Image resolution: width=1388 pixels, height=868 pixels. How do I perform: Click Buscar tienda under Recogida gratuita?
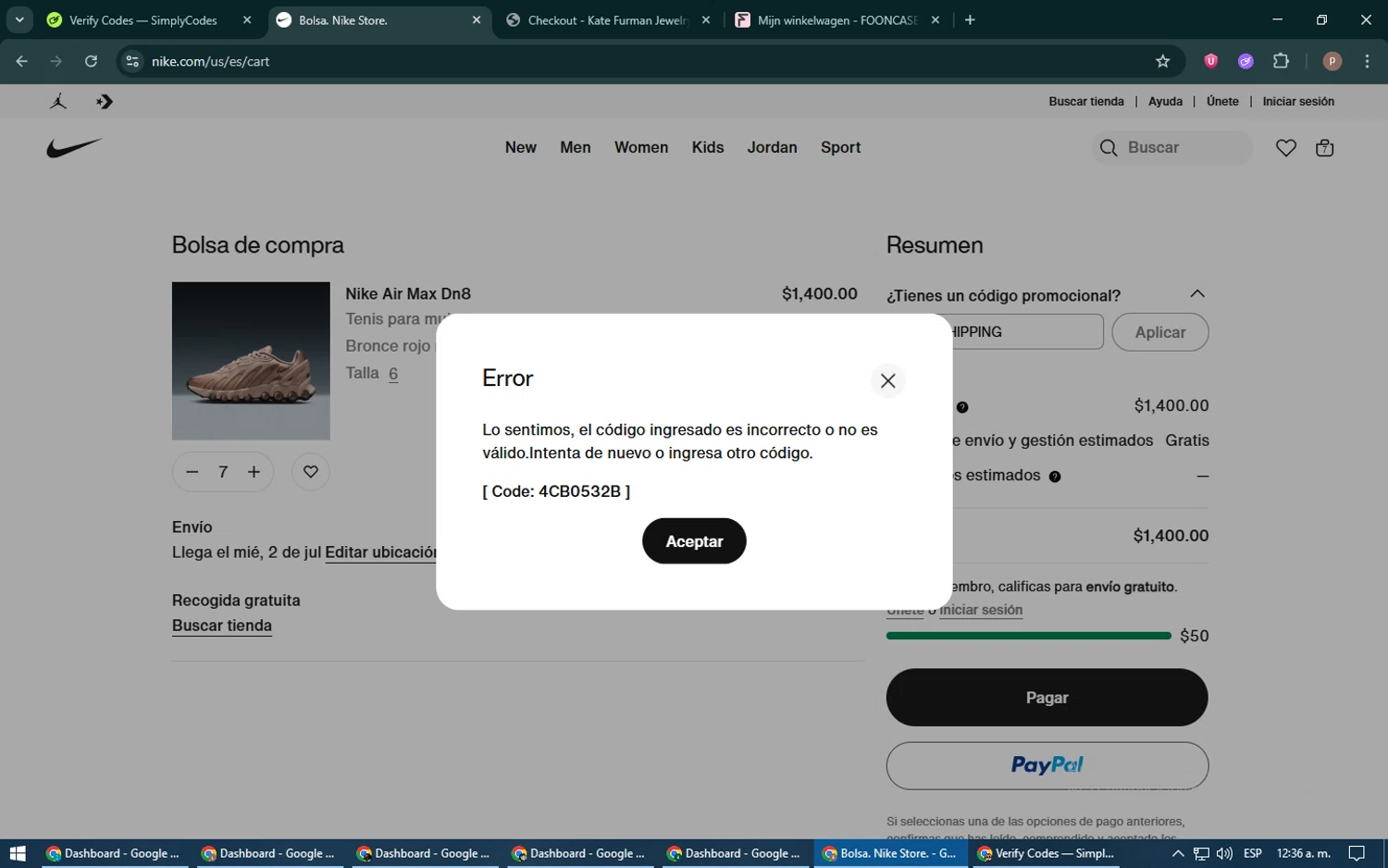[x=222, y=626]
